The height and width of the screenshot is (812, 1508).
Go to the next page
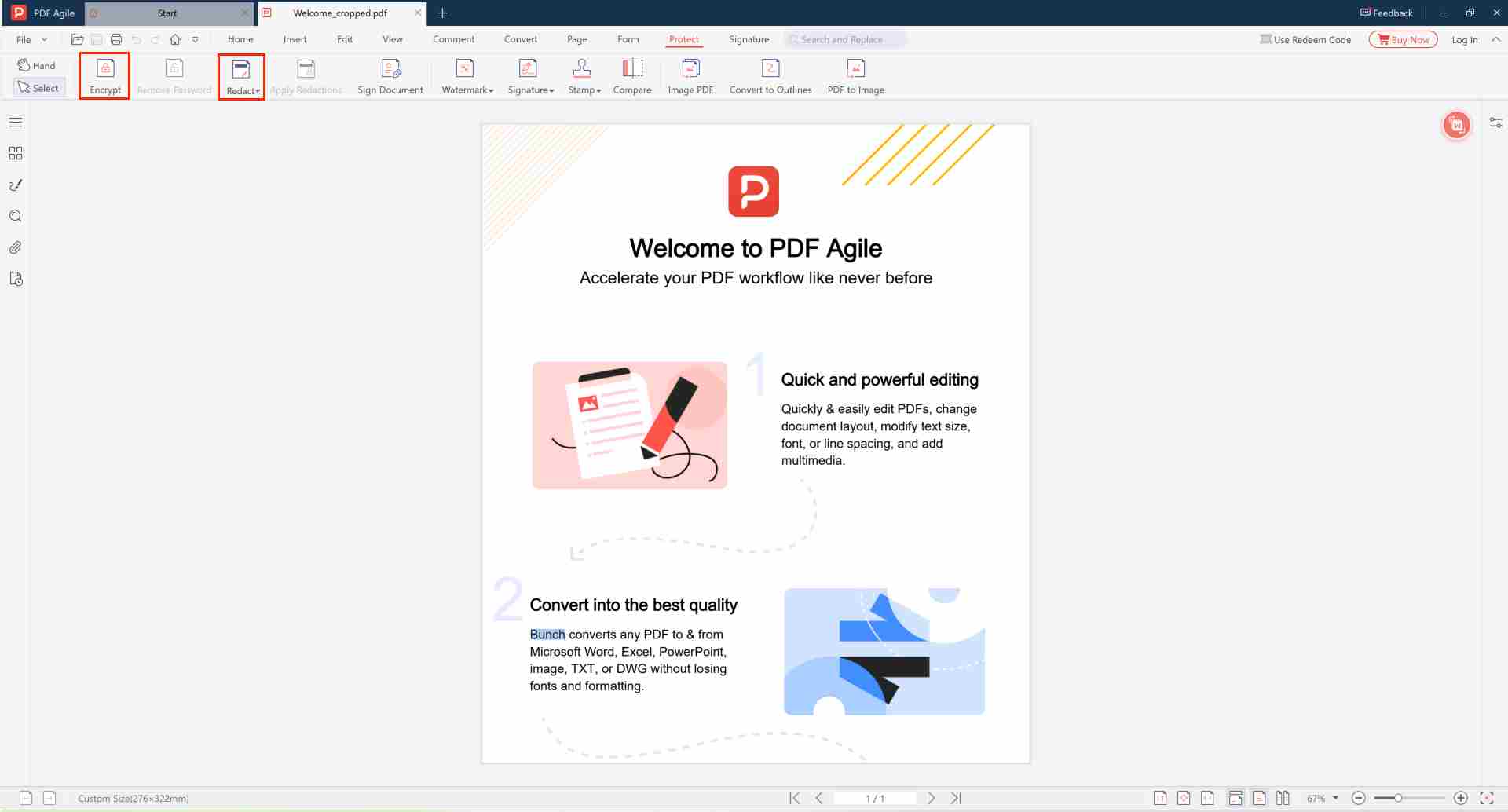[x=932, y=798]
